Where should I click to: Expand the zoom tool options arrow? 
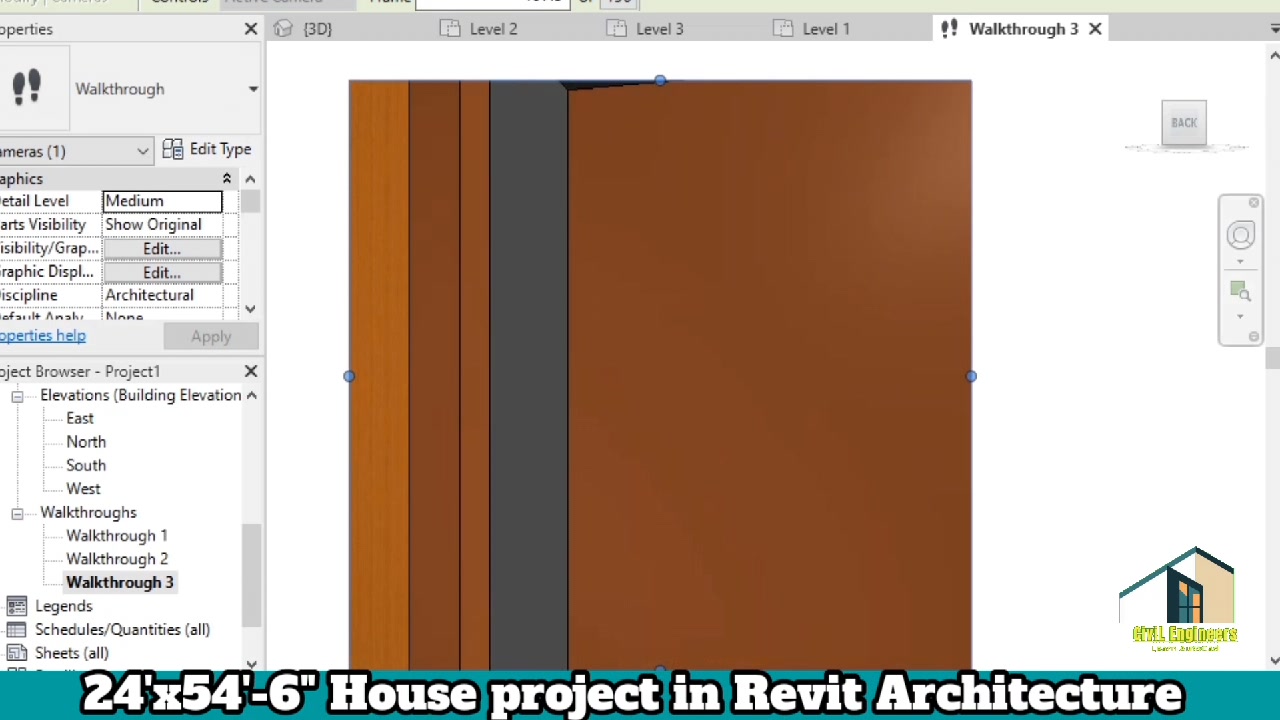click(1240, 317)
